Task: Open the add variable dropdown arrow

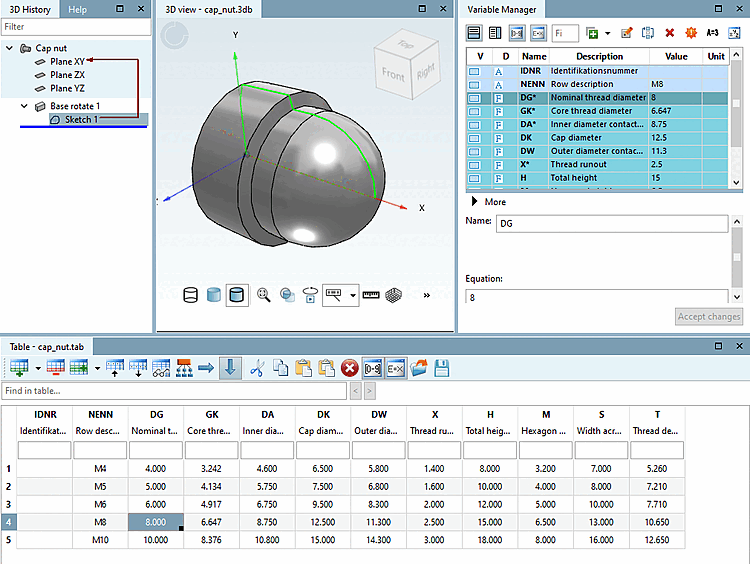Action: 609,33
